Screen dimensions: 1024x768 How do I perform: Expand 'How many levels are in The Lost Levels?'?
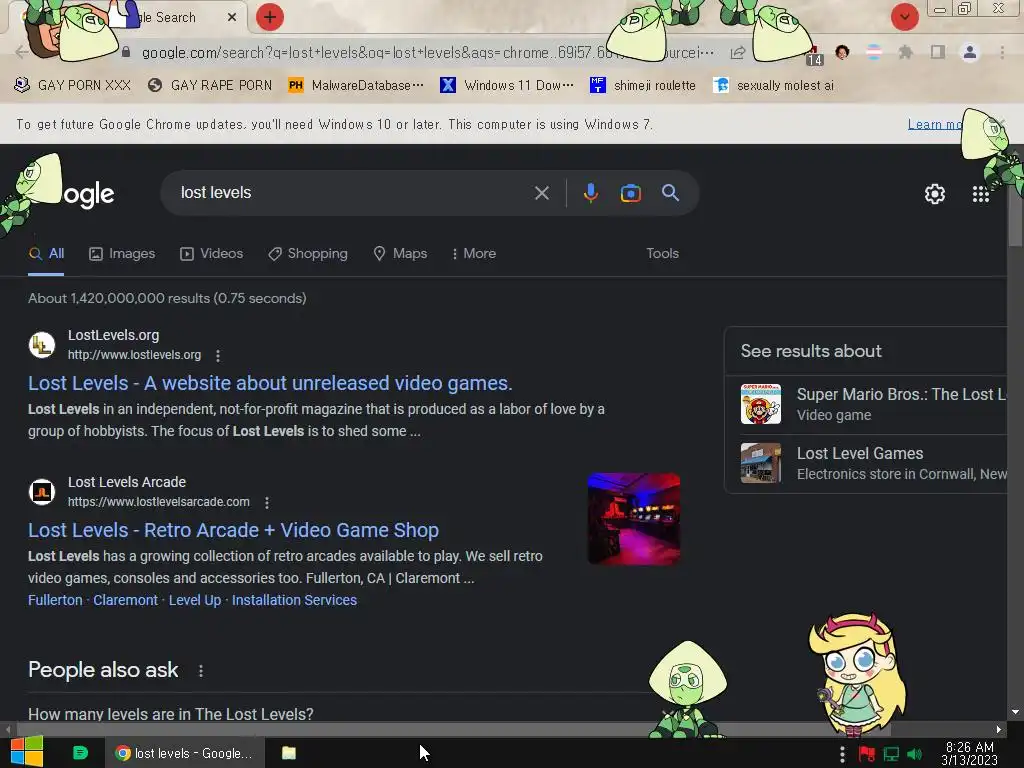pos(171,714)
